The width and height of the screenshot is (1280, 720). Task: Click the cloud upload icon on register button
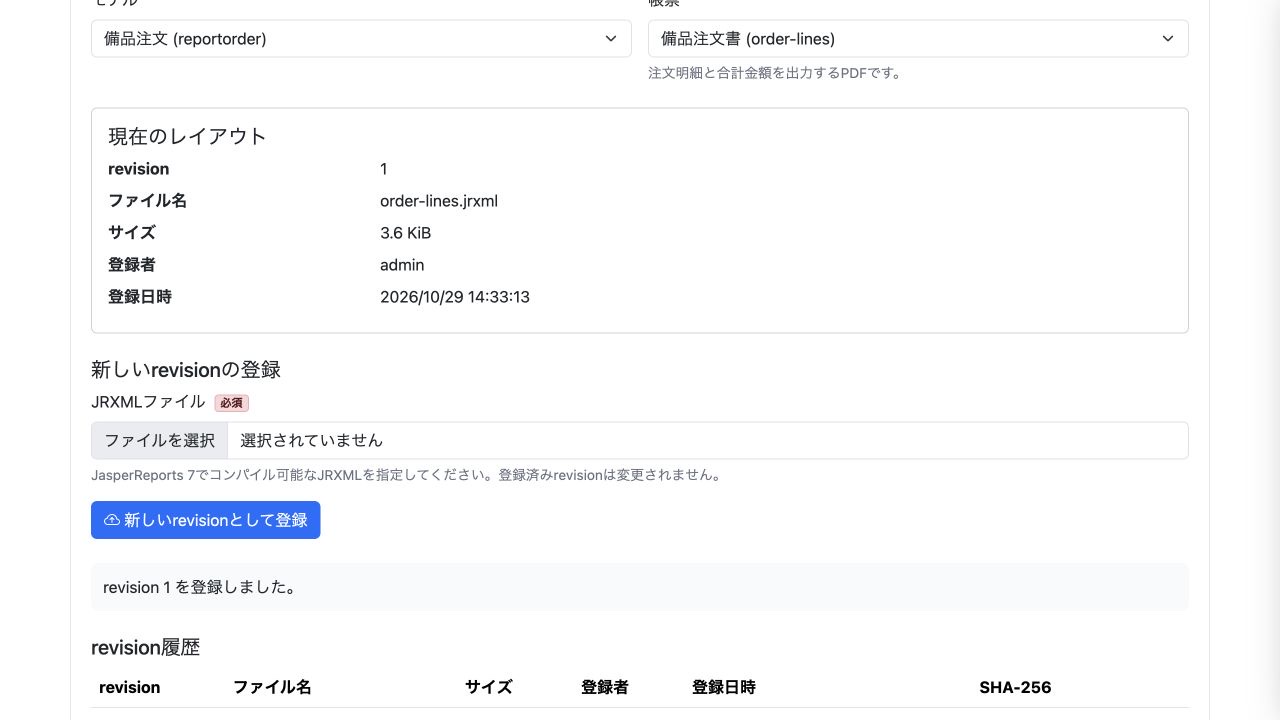[x=112, y=520]
